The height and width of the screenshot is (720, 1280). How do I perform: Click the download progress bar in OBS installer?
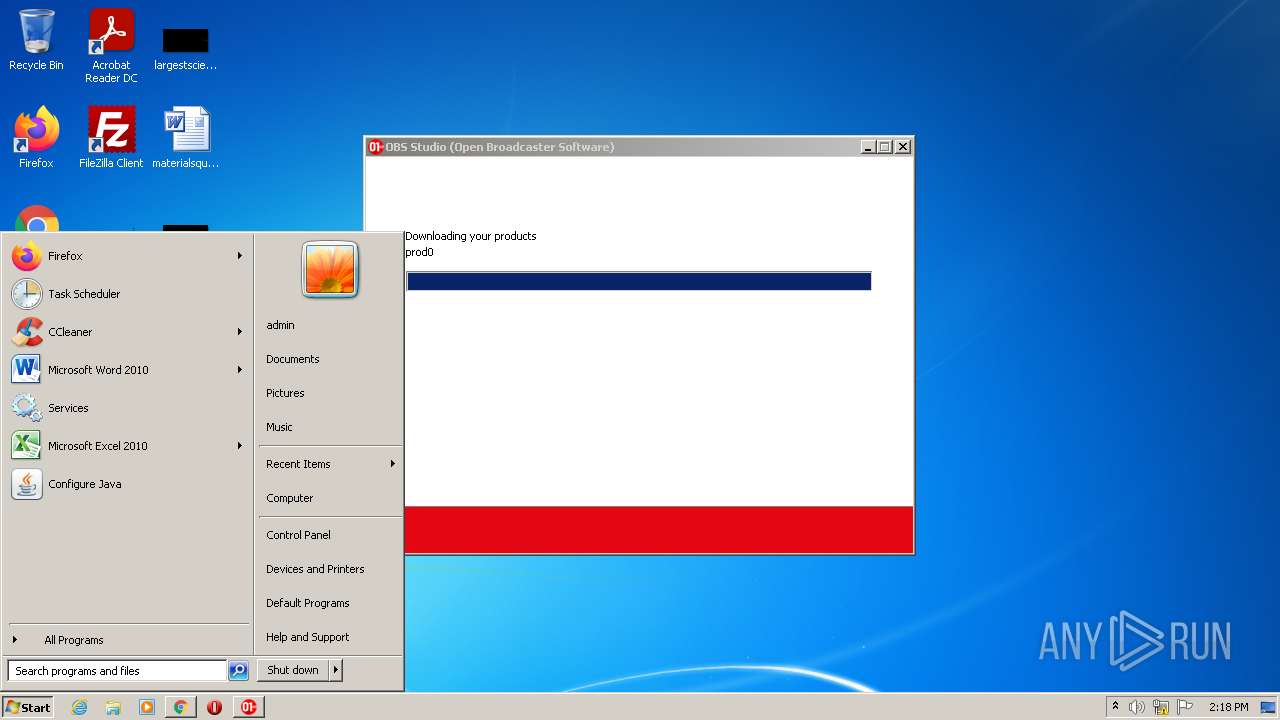click(639, 281)
